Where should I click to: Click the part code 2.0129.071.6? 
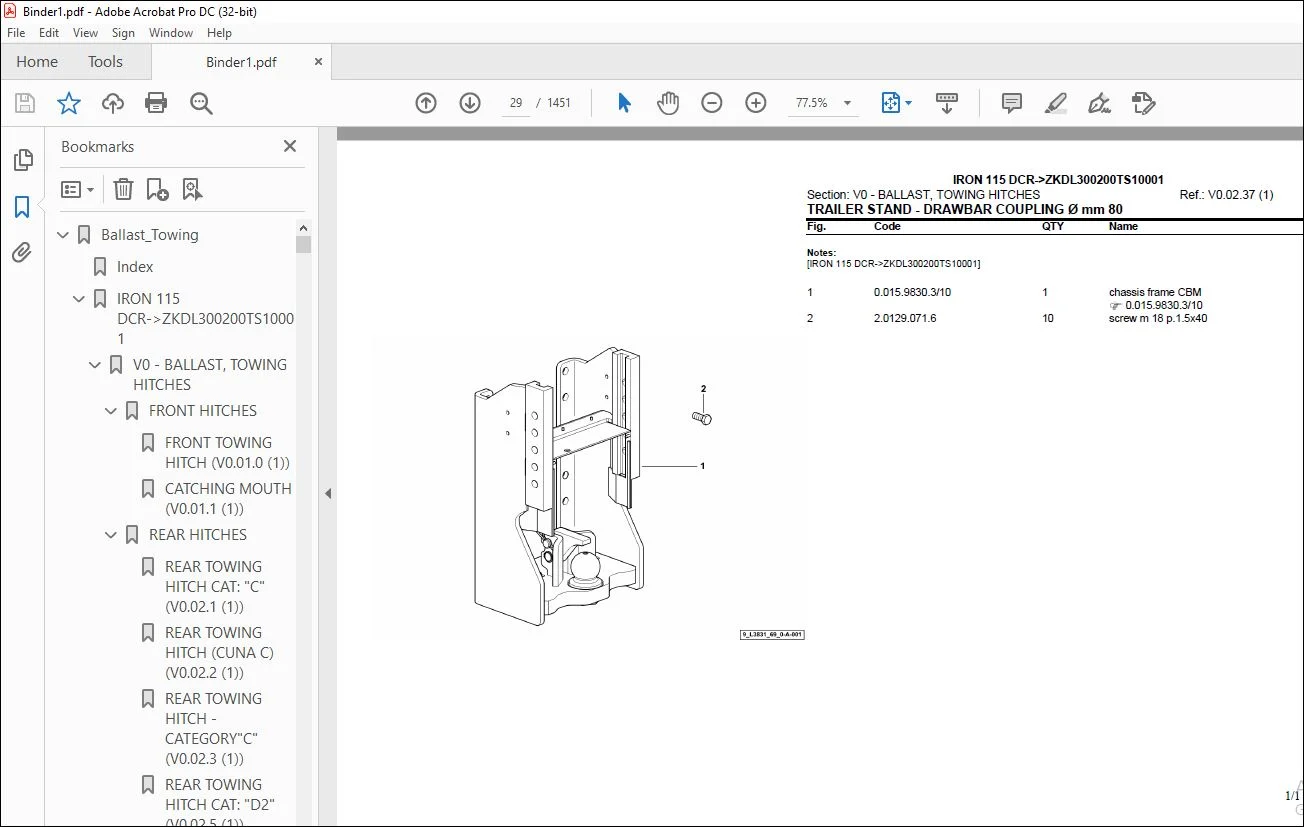[905, 319]
